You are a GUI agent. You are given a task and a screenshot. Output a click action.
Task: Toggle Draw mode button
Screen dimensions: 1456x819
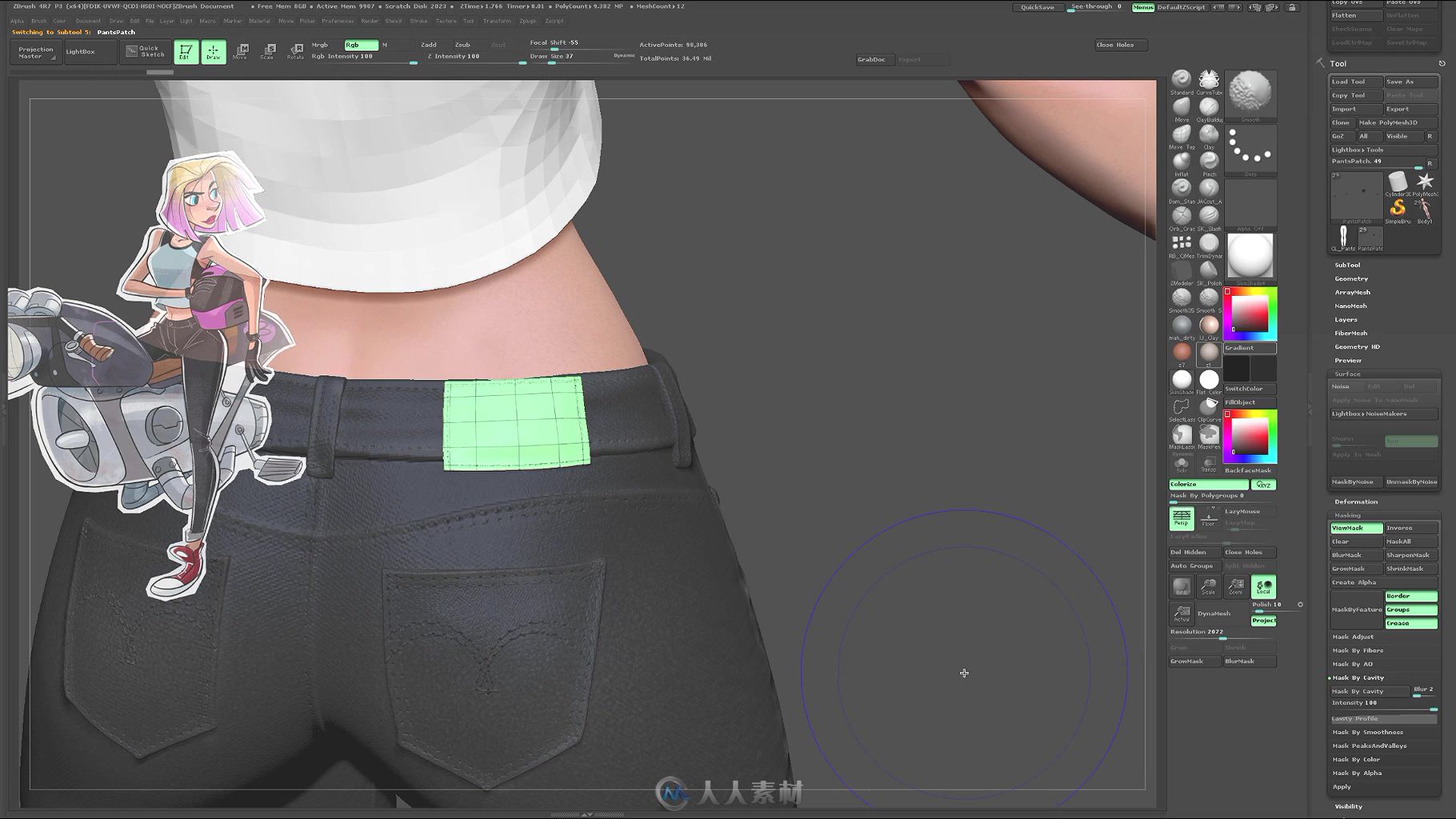pyautogui.click(x=213, y=52)
